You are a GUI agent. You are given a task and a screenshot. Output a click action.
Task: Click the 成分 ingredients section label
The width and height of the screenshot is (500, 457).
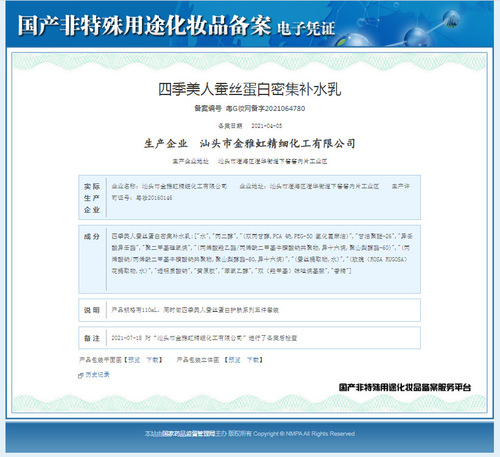coord(92,236)
